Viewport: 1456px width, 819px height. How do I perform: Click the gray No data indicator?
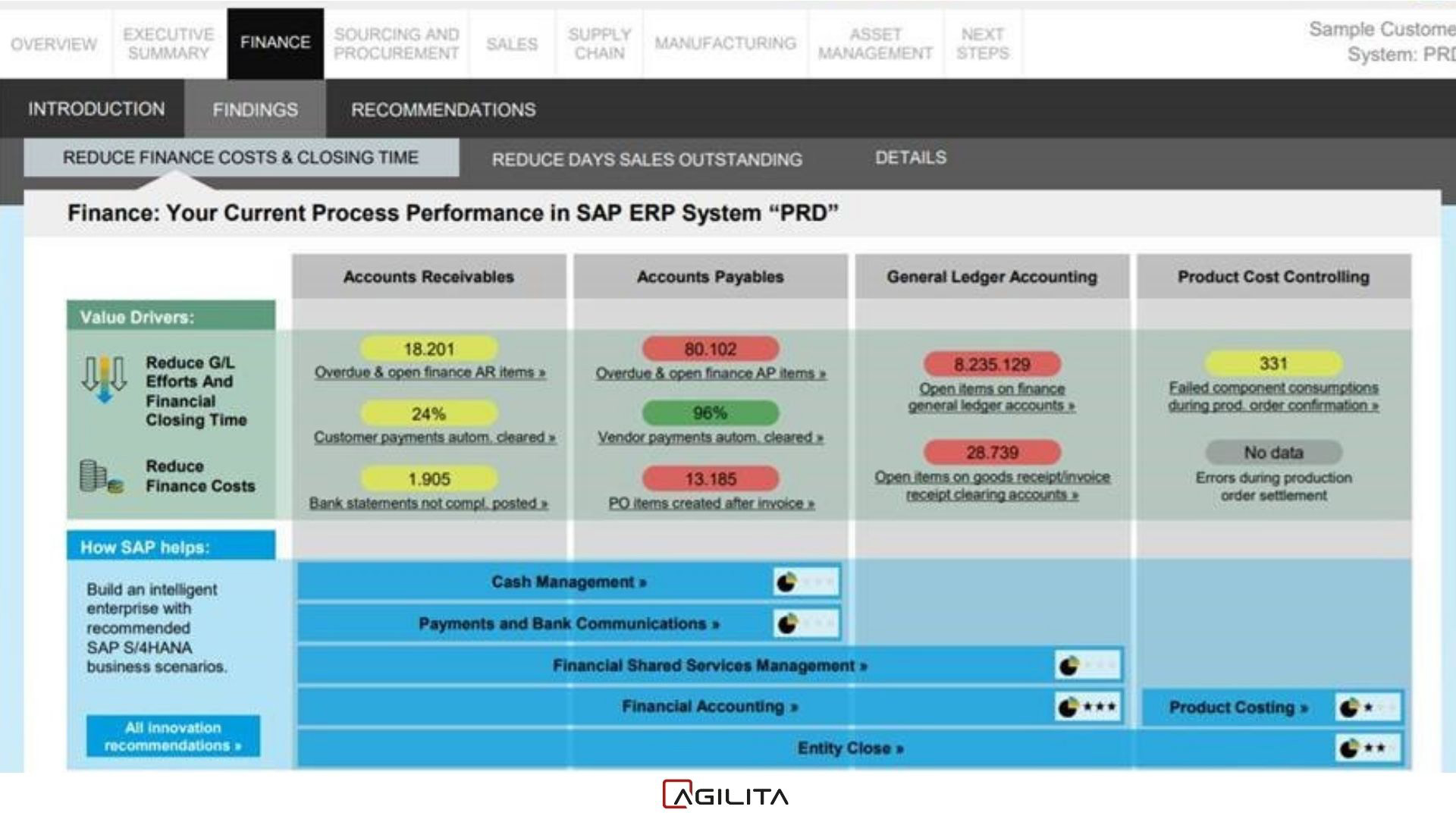tap(1273, 452)
